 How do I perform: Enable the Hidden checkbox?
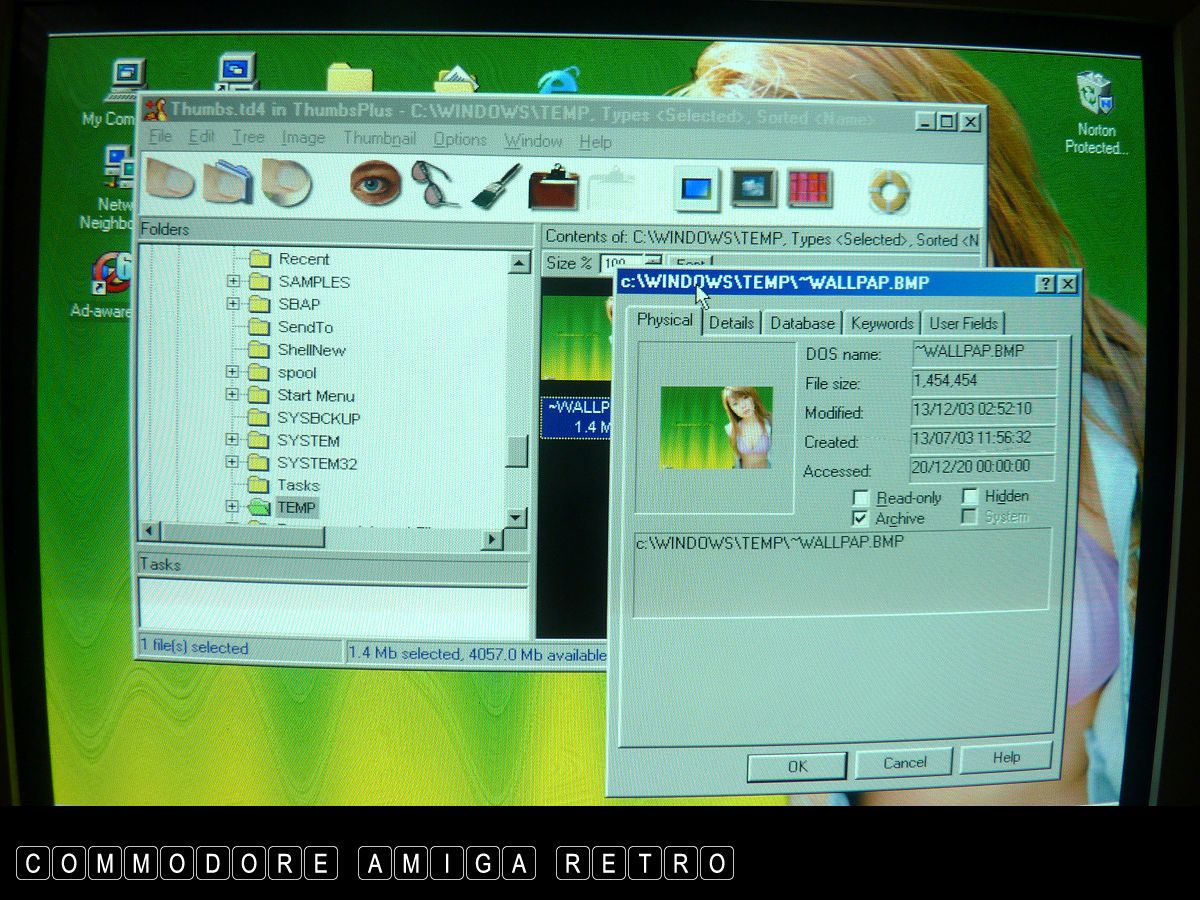coord(969,496)
